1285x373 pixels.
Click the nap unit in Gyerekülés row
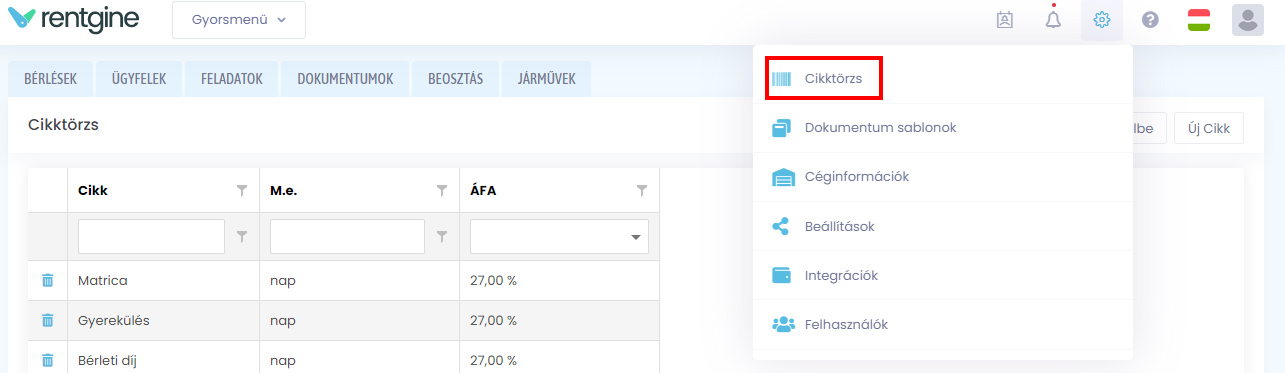[x=283, y=320]
